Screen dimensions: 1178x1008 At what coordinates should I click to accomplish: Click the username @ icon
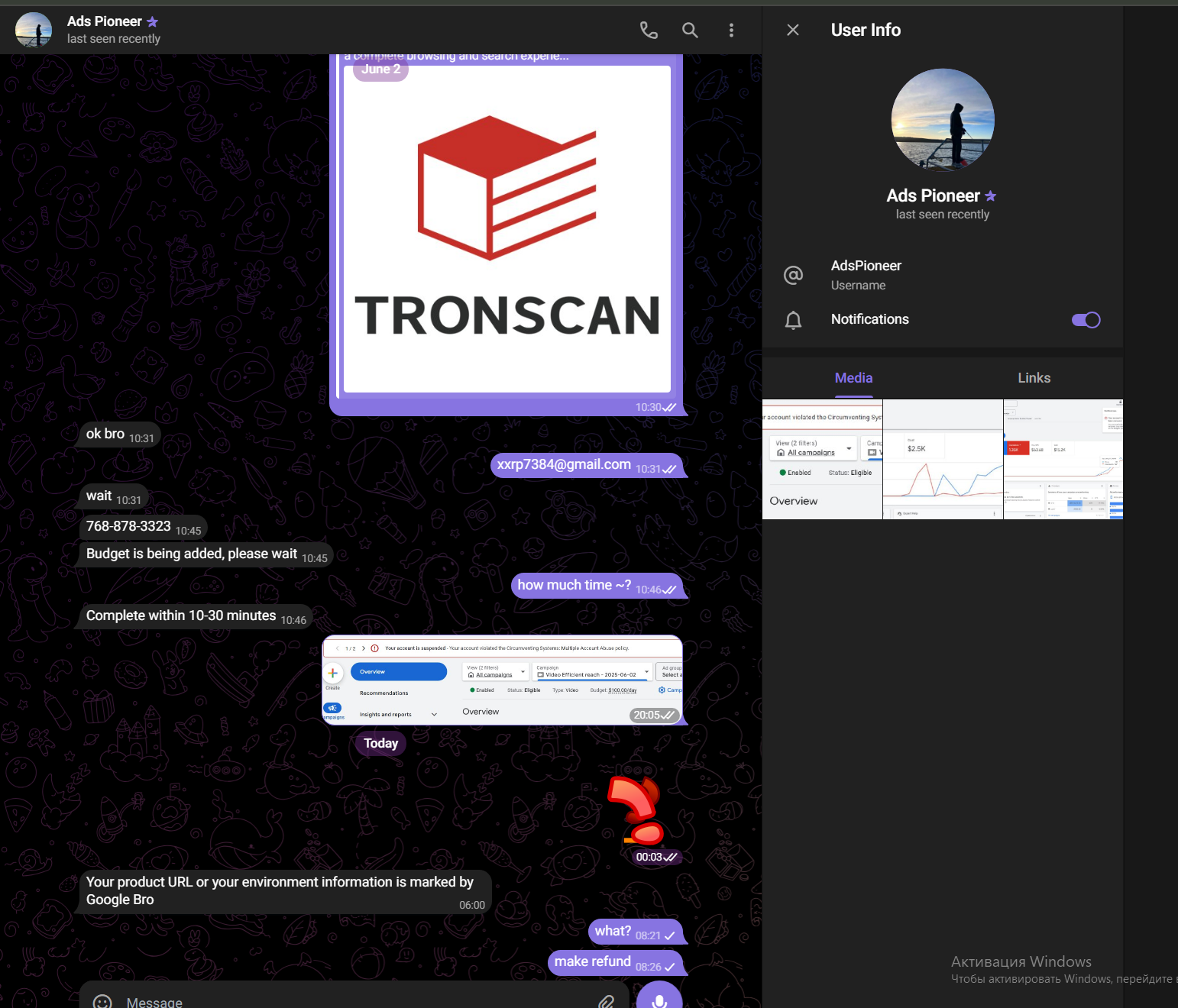coord(793,275)
